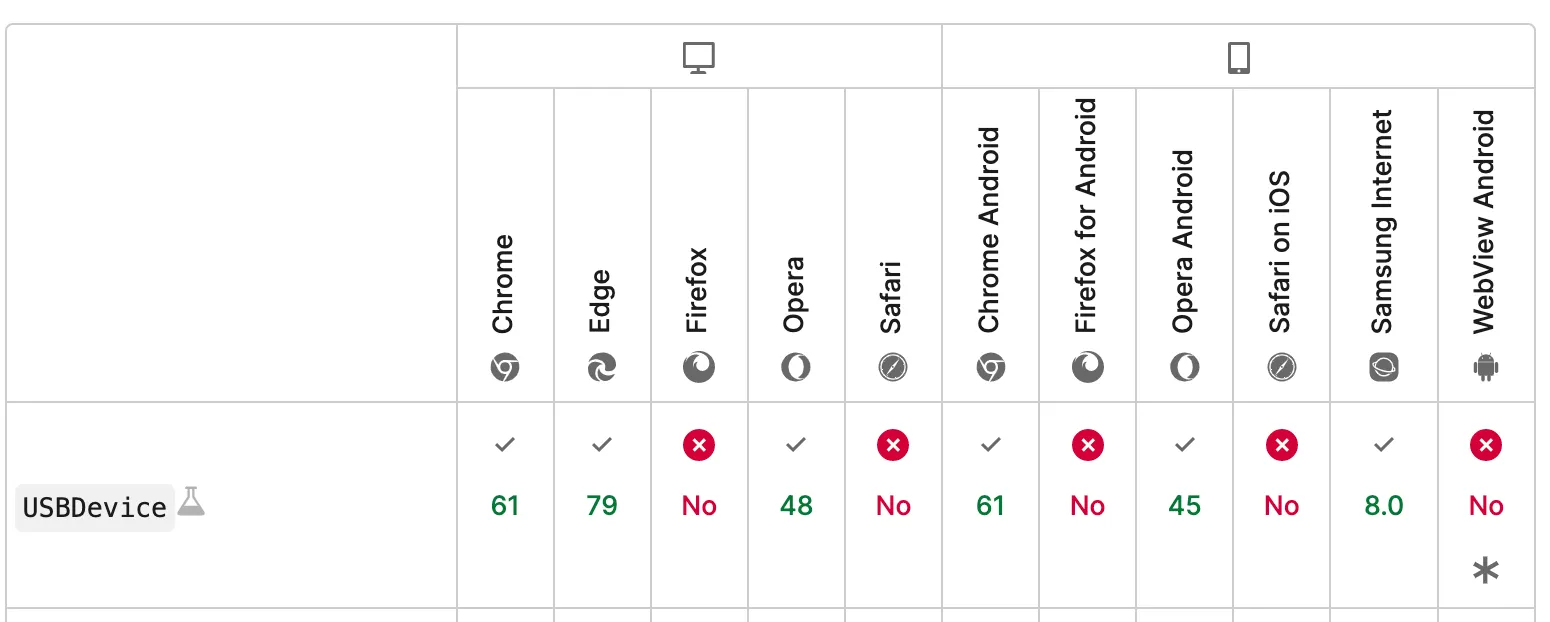Click the desktop Opera browser logo

(x=796, y=368)
